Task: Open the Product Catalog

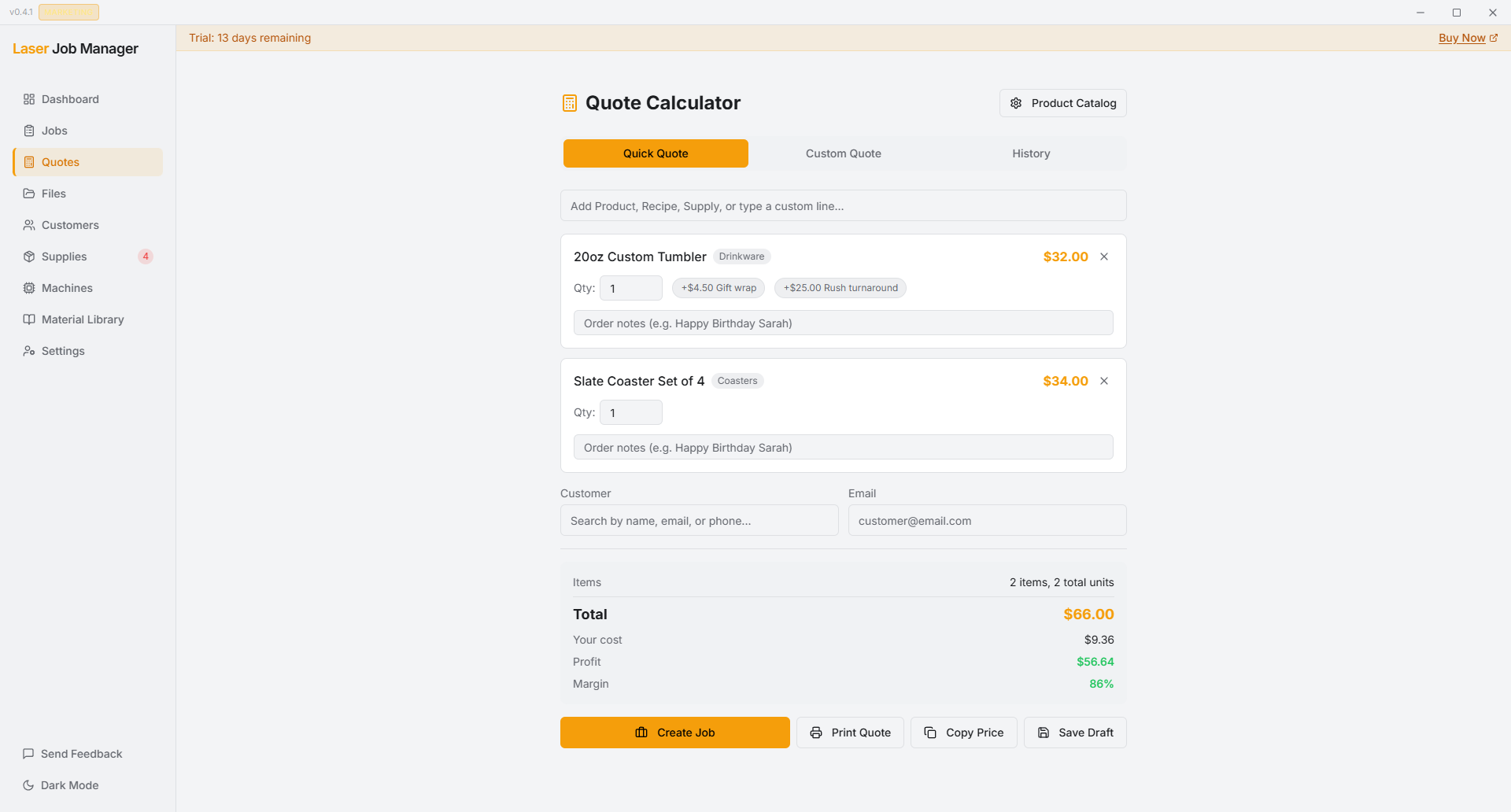Action: pos(1062,102)
